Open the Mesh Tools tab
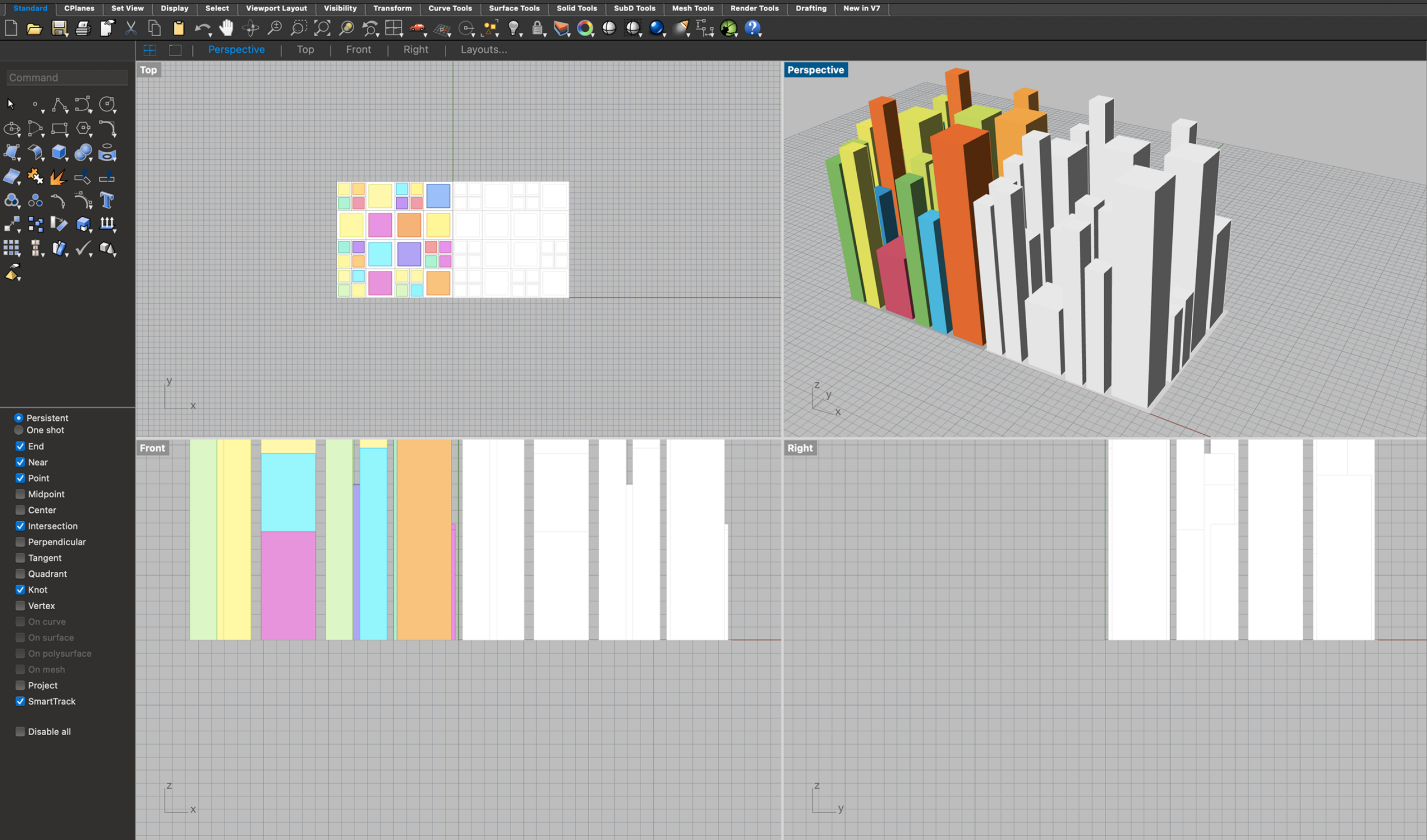This screenshot has width=1427, height=840. pos(692,8)
